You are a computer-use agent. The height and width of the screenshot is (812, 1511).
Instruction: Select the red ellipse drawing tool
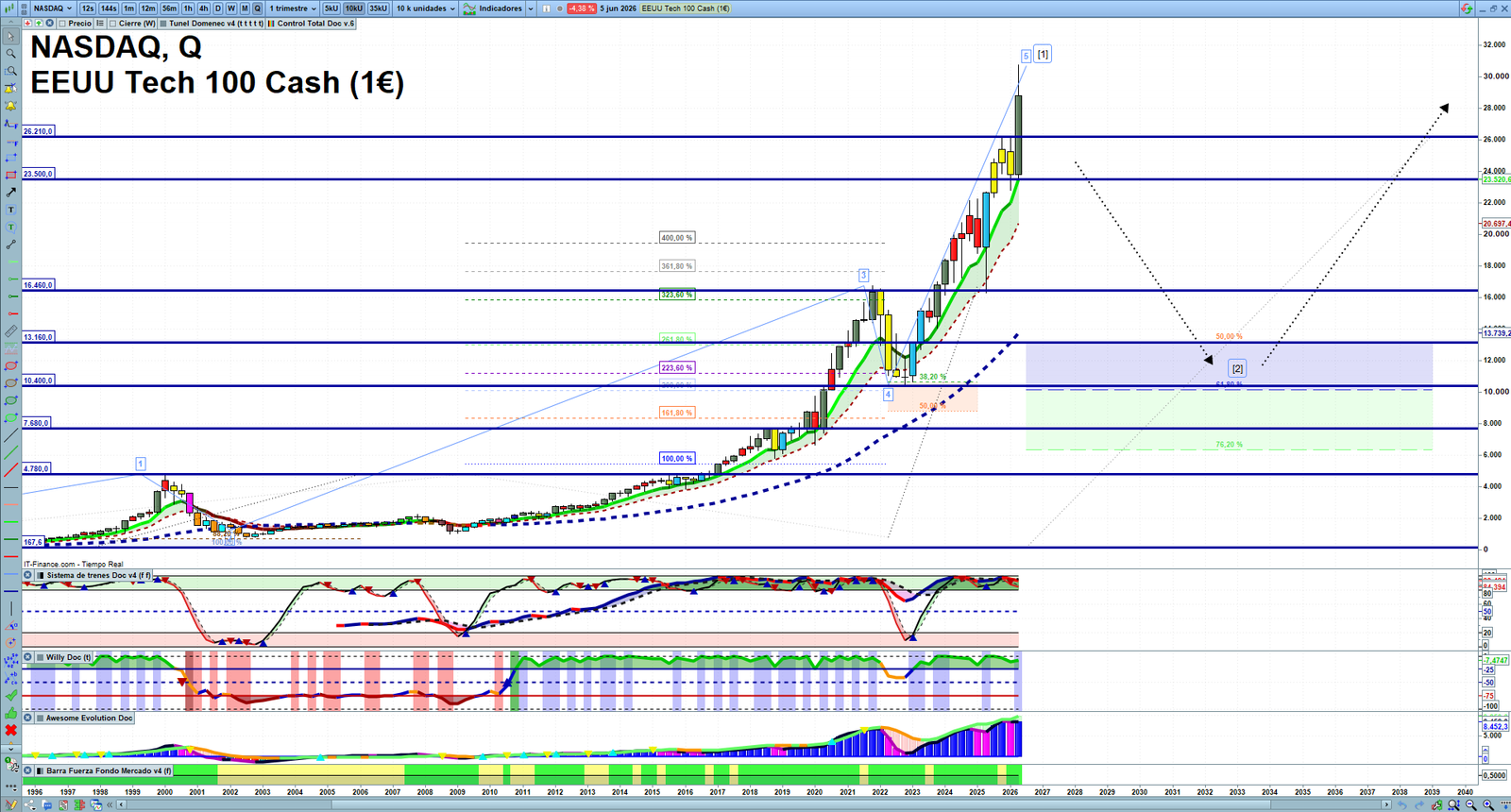[10, 364]
